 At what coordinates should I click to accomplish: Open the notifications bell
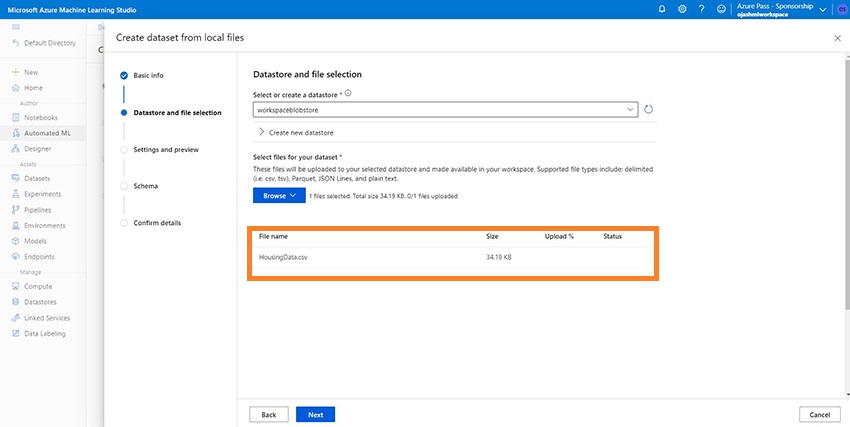tap(661, 9)
